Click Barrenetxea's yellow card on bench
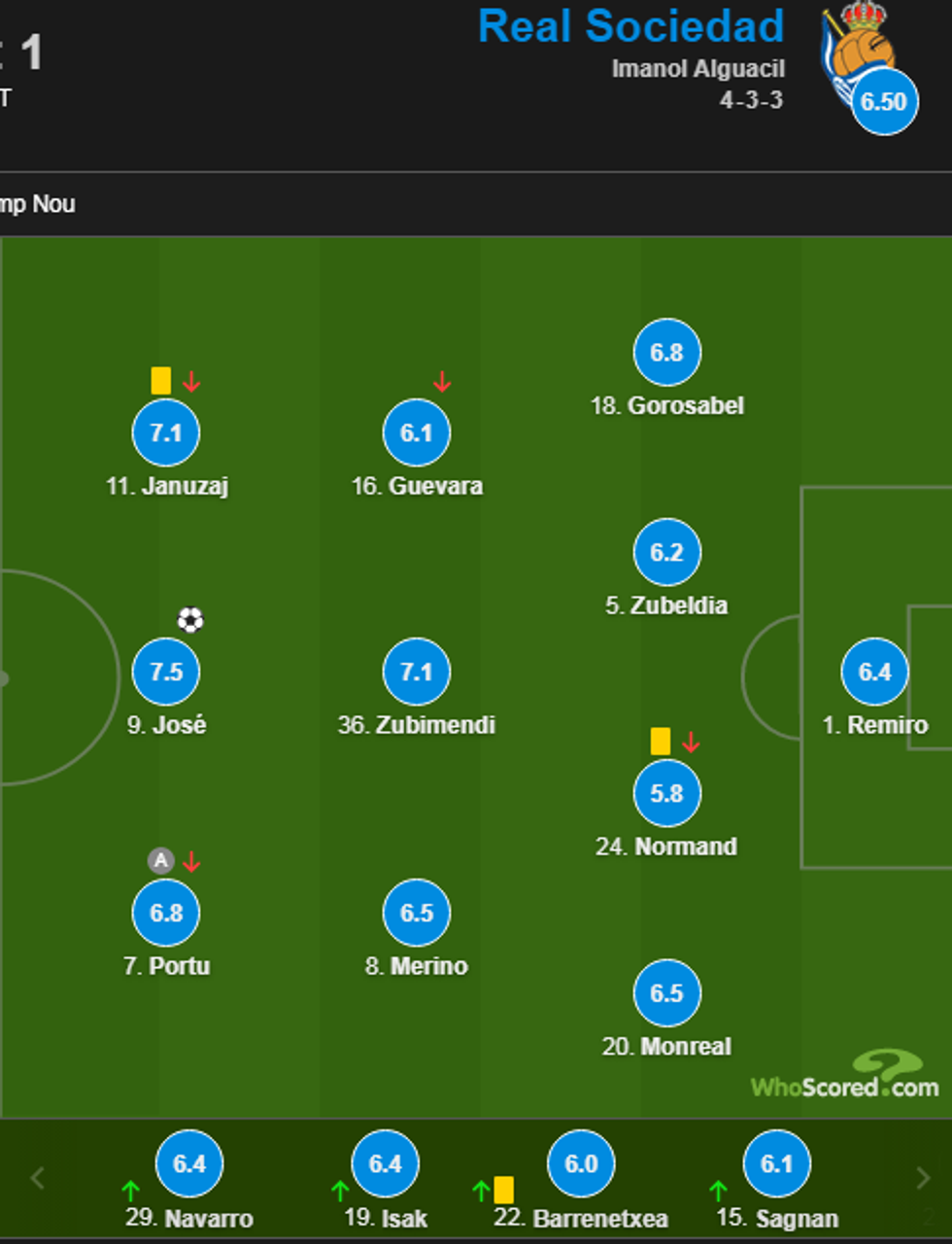Screen dimensions: 952x1244 tap(503, 1190)
